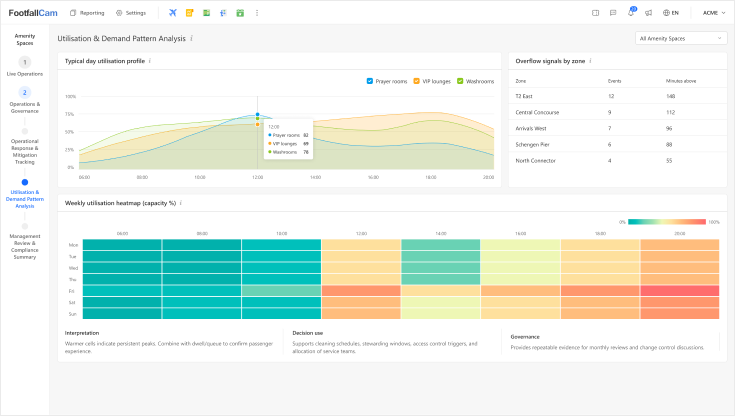Viewport: 735px width, 416px height.
Task: Click info icon beside Utilisation & Demand title
Action: pos(191,38)
